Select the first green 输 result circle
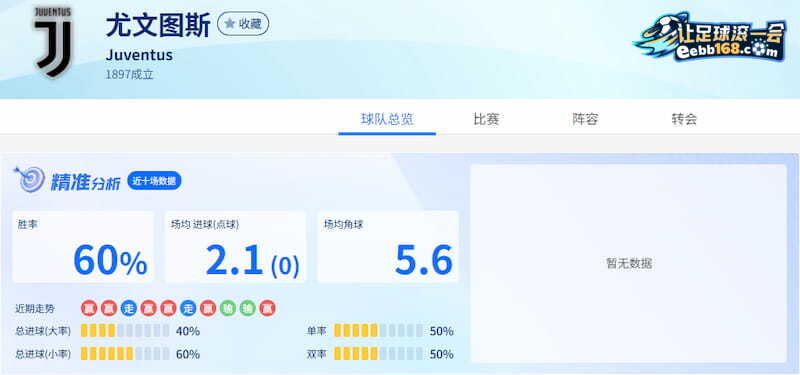The height and width of the screenshot is (375, 800). pos(228,308)
